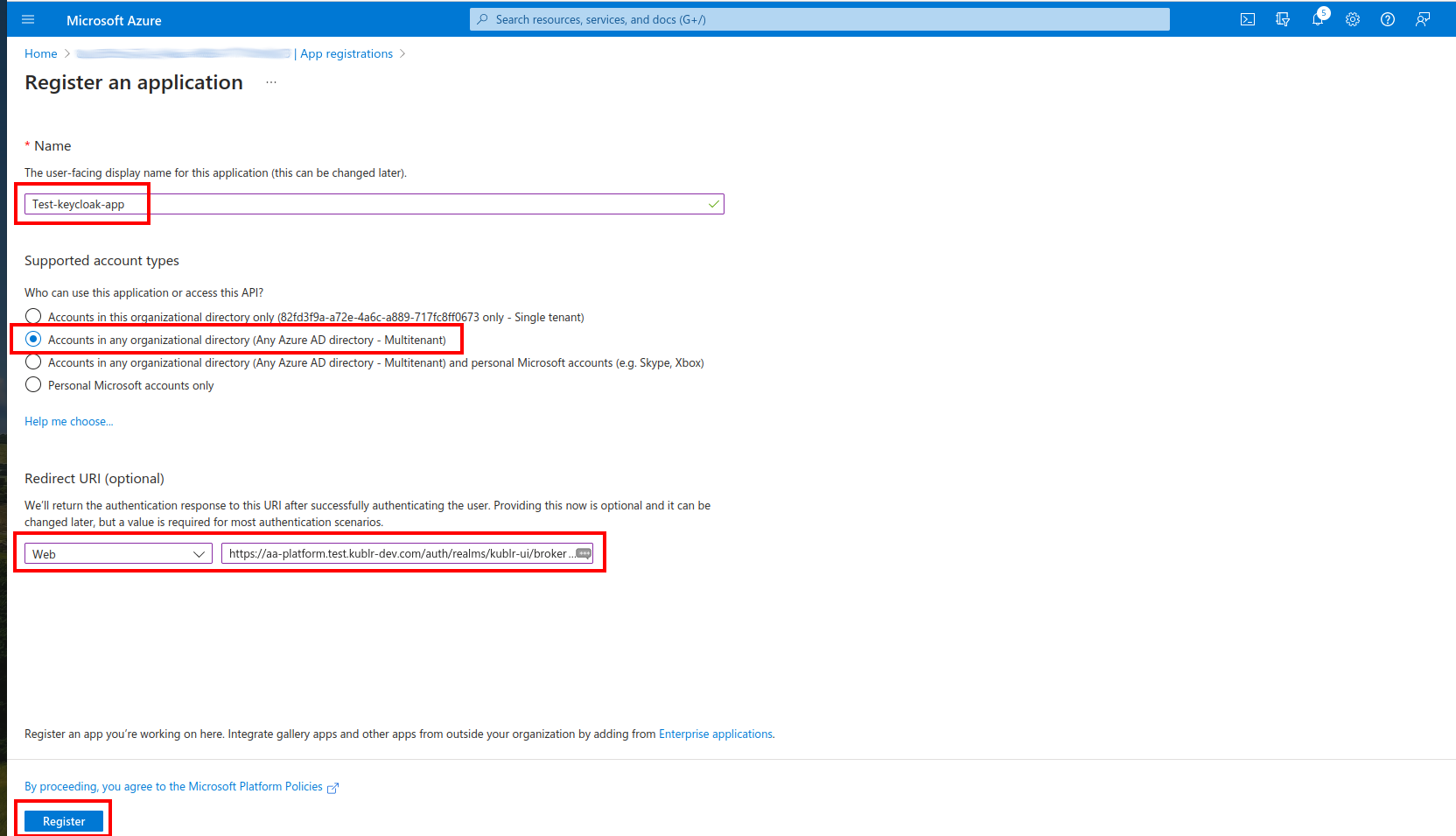Image resolution: width=1456 pixels, height=836 pixels.
Task: Focus the redirect URI text field
Action: pos(407,553)
